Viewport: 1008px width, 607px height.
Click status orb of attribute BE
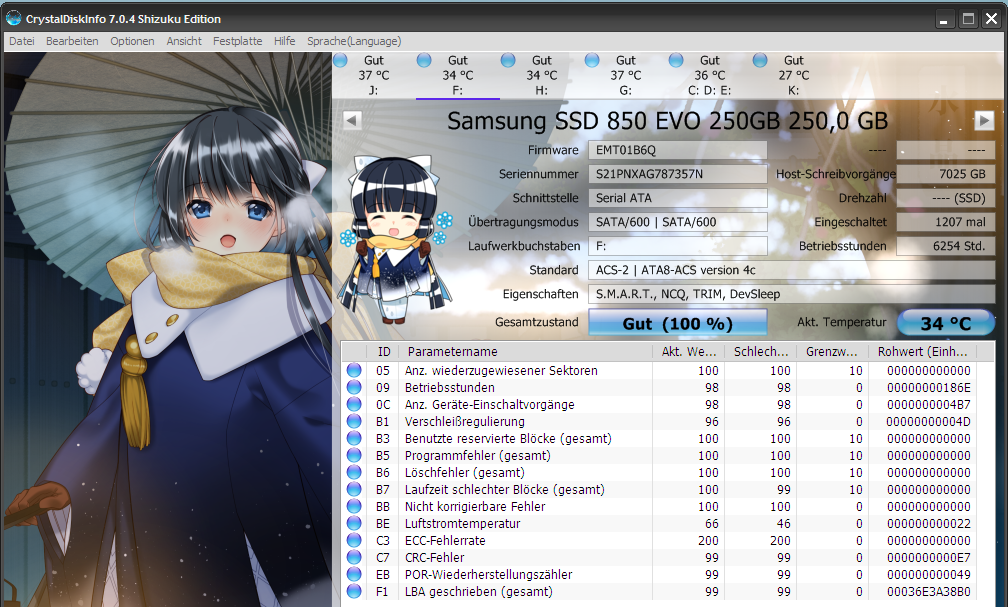click(354, 523)
